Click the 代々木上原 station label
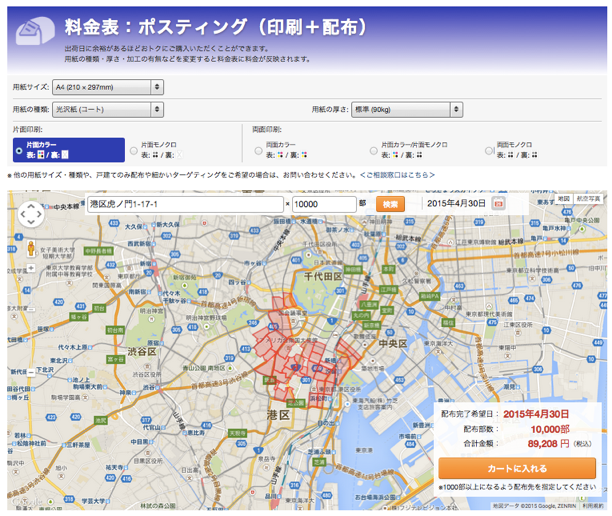The image size is (612, 516). click(x=73, y=347)
